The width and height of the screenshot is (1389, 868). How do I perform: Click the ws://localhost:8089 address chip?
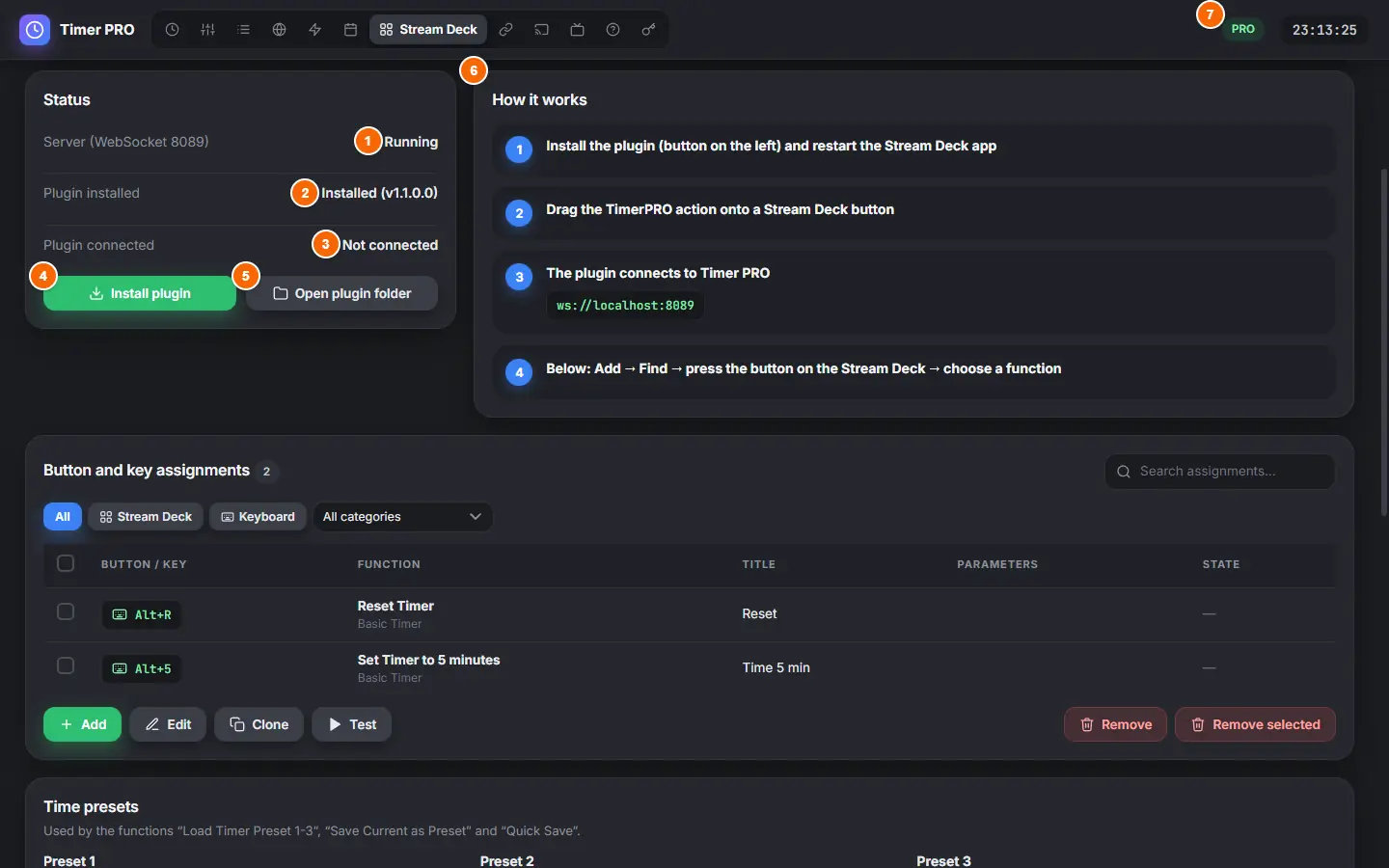(625, 306)
